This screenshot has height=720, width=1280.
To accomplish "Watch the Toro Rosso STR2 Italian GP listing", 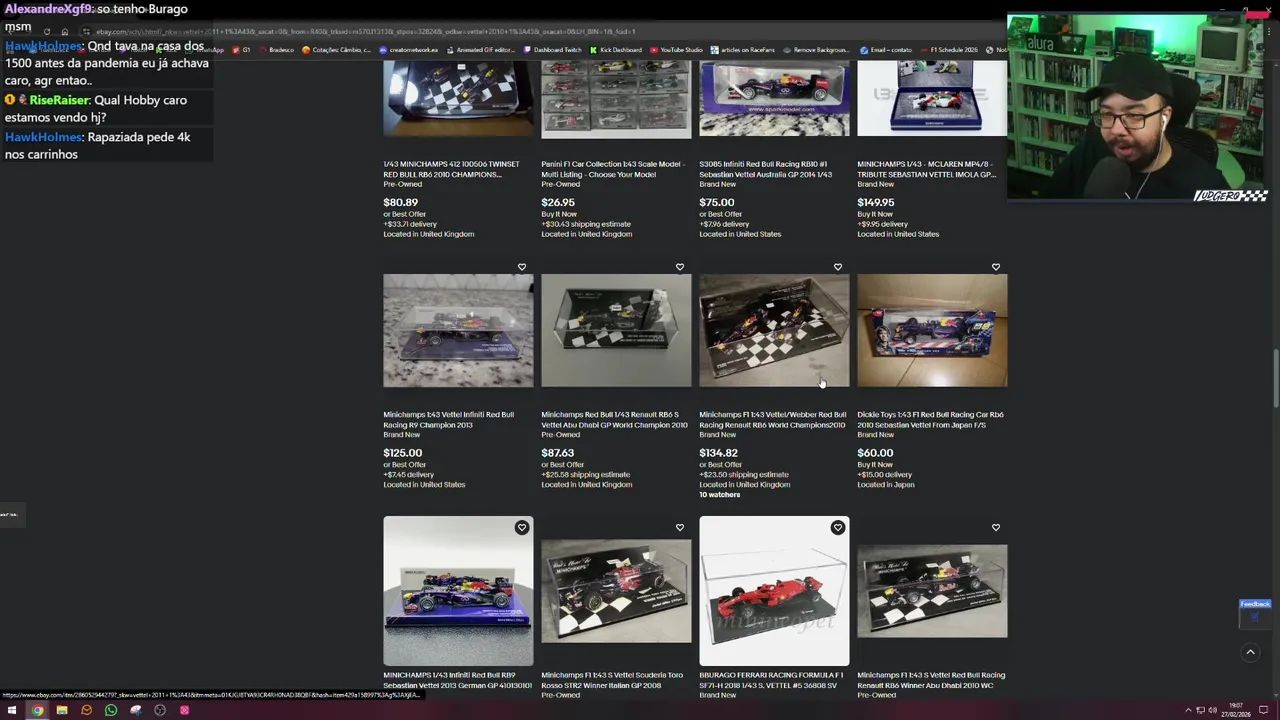I will 680,527.
